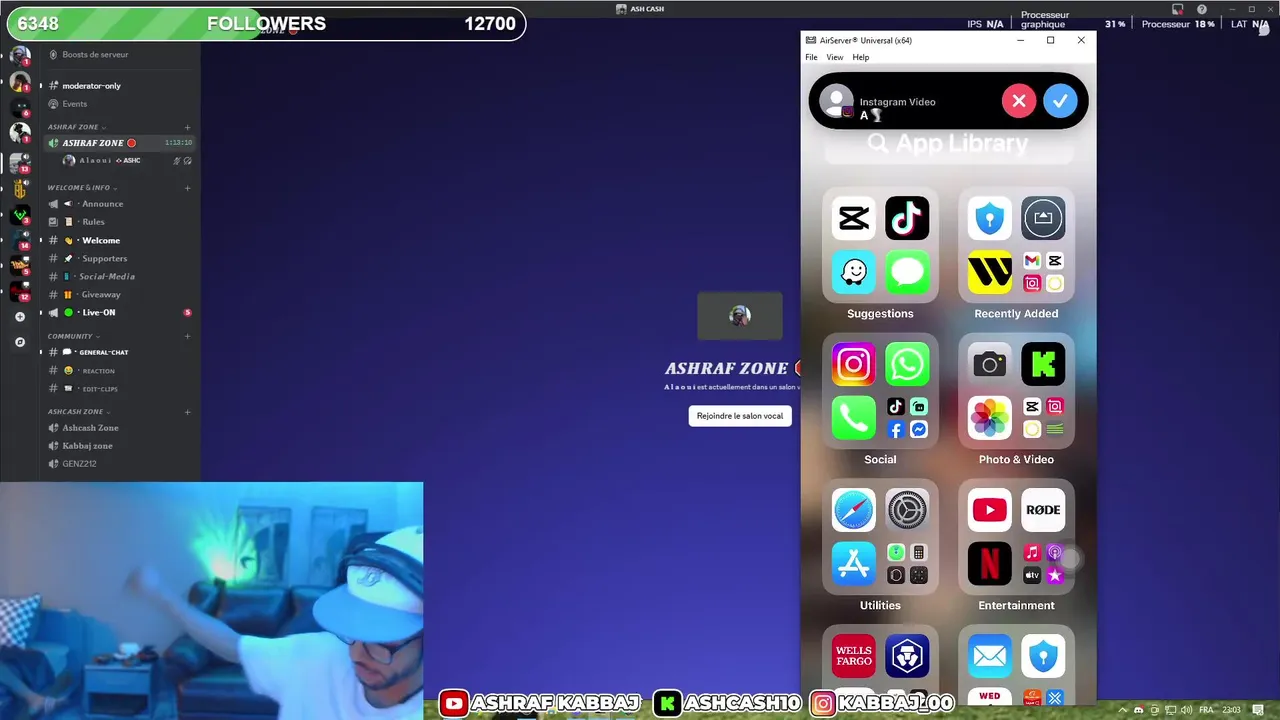Collapse the WELCOME & INFO category
Screen dimensions: 1280x720
point(82,188)
